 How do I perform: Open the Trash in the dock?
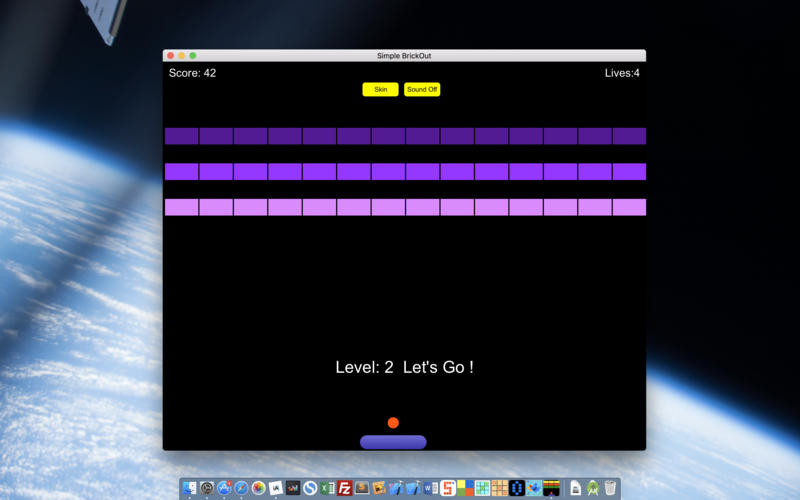[610, 488]
